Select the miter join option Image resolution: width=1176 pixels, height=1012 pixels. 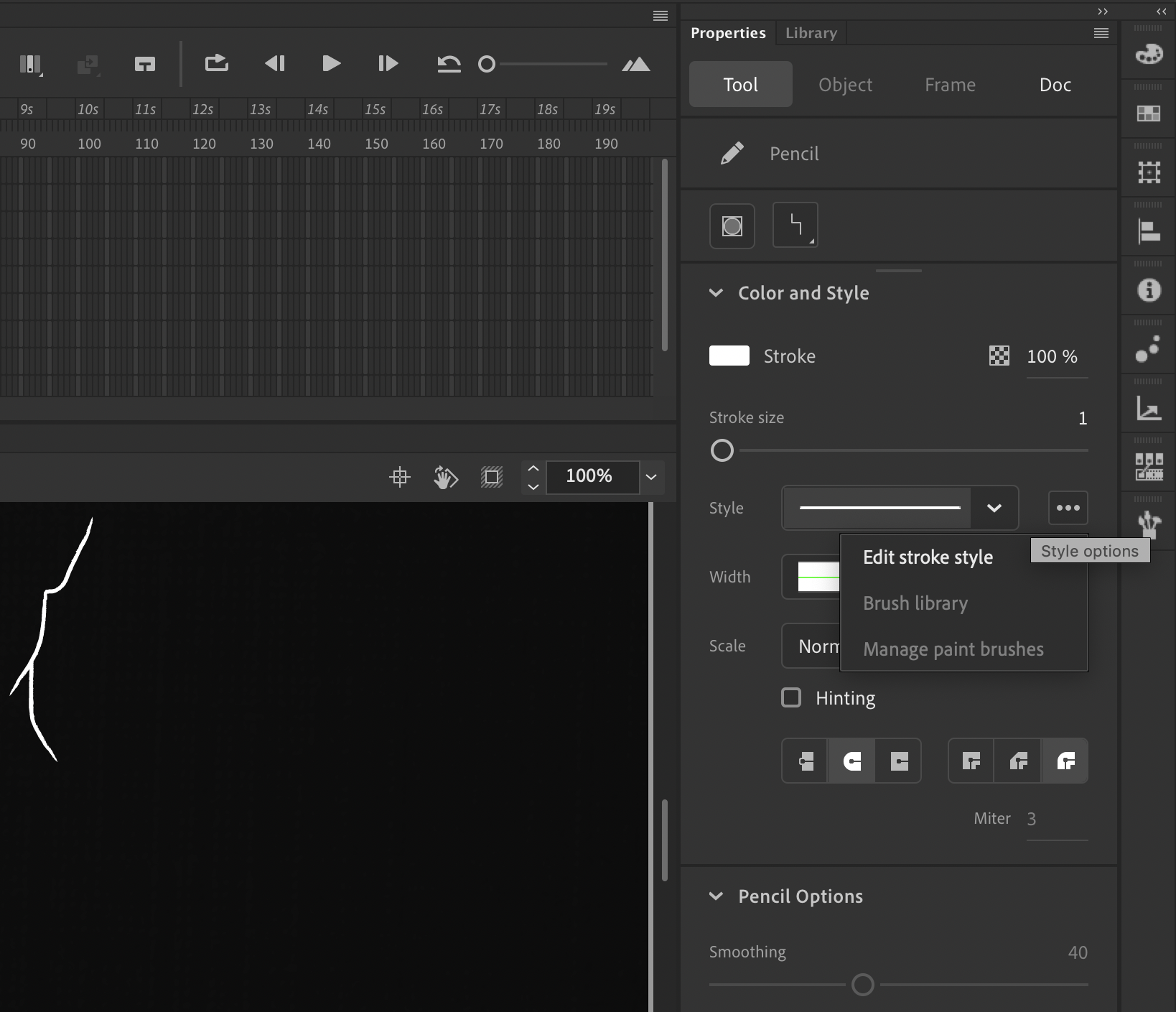(x=970, y=761)
